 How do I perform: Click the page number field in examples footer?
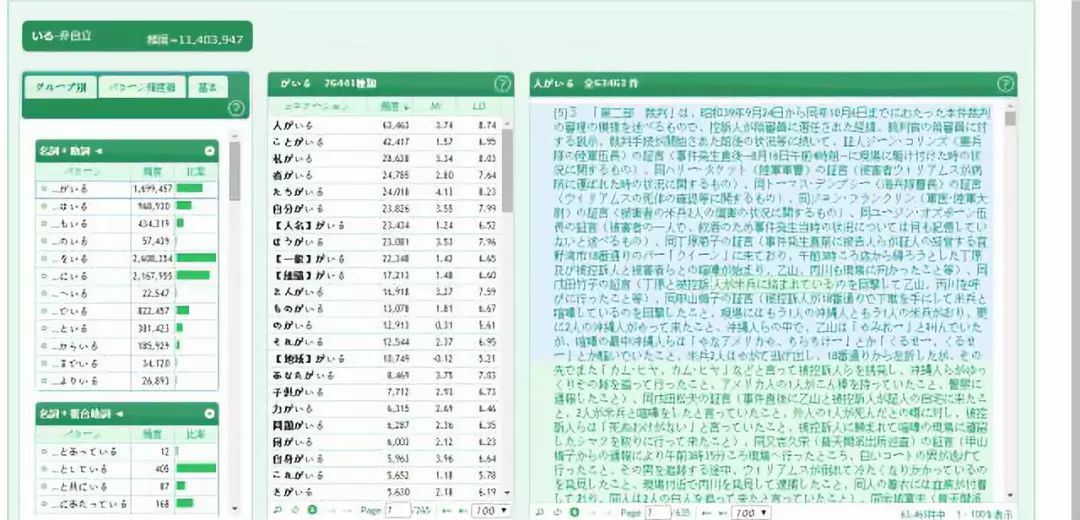pos(658,512)
